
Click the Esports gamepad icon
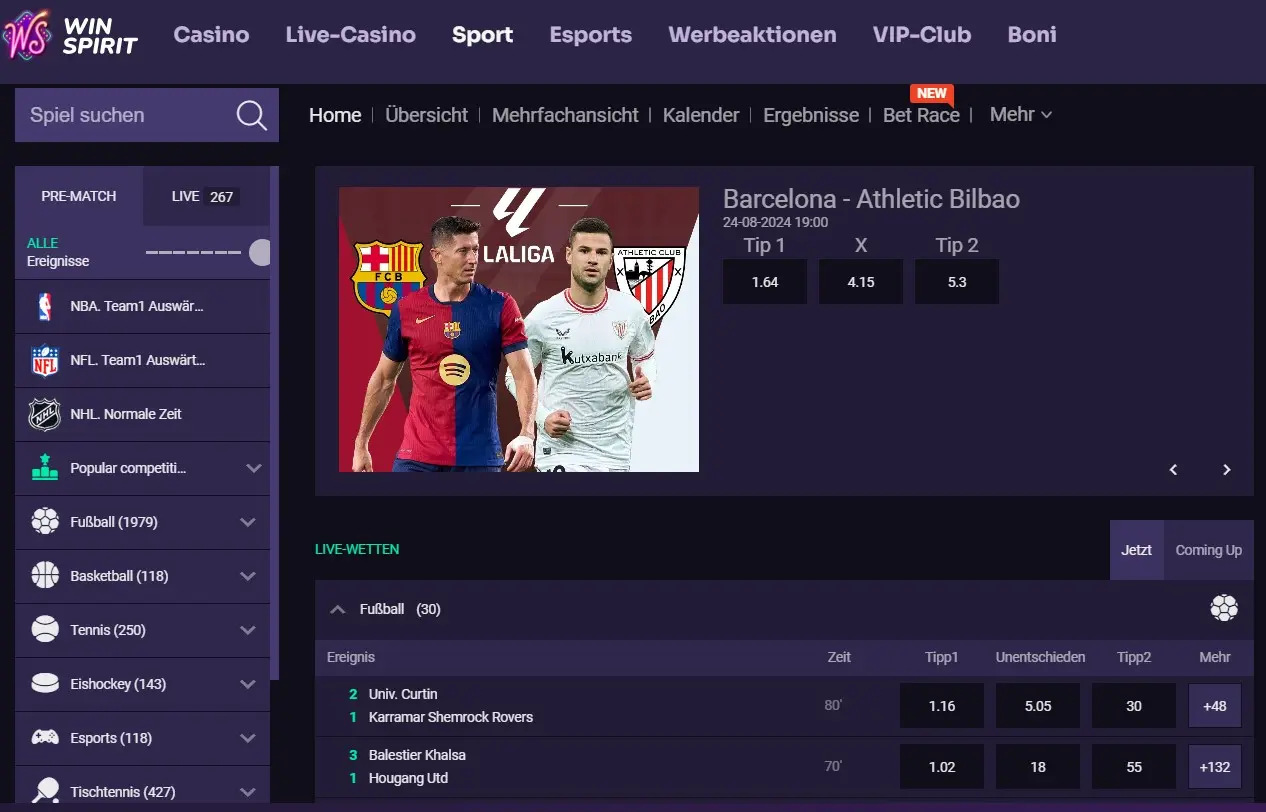point(45,738)
